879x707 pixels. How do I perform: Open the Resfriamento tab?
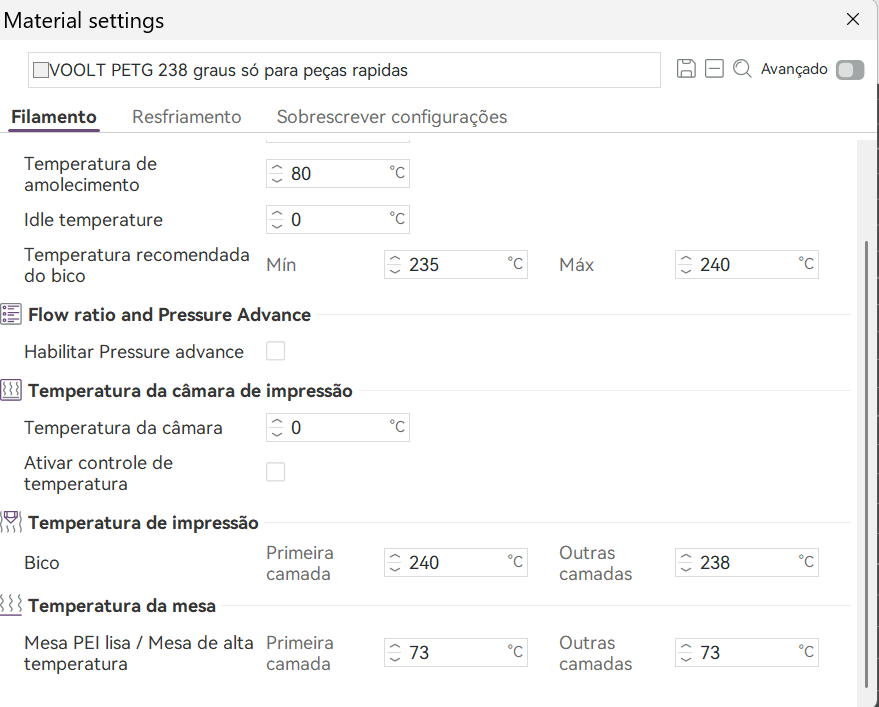click(x=187, y=117)
